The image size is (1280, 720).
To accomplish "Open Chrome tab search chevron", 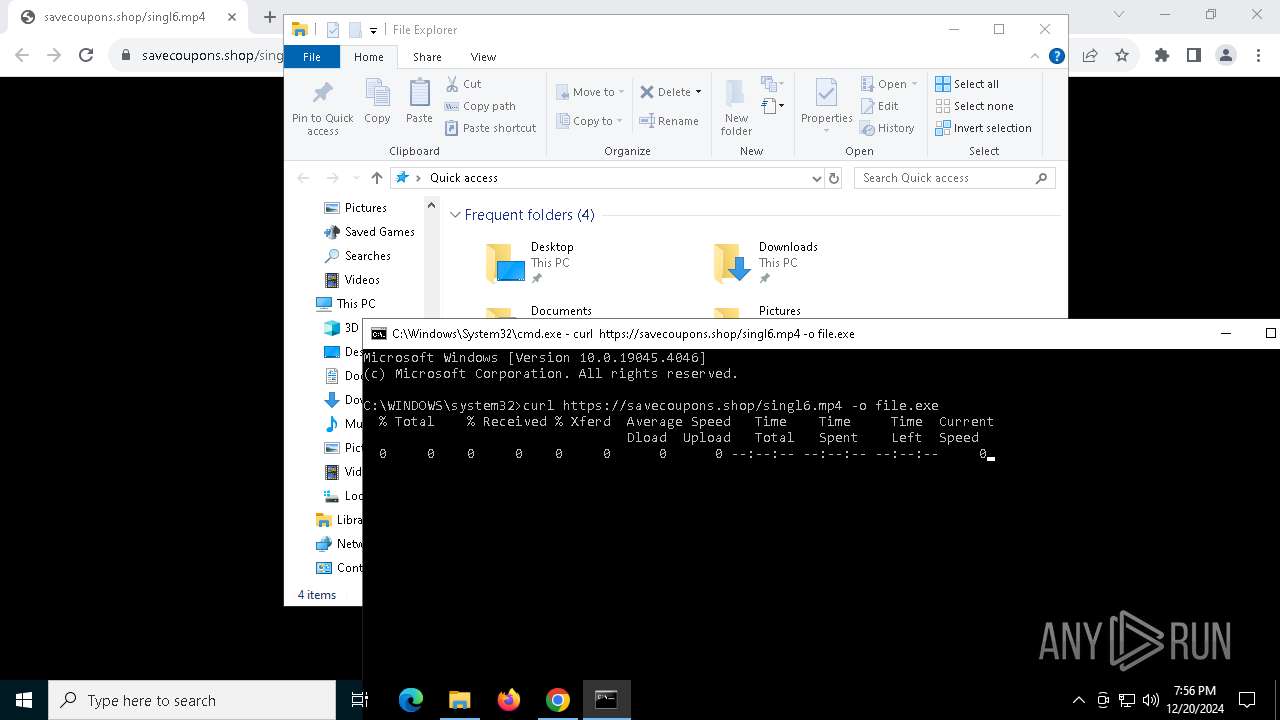I will click(x=1120, y=15).
